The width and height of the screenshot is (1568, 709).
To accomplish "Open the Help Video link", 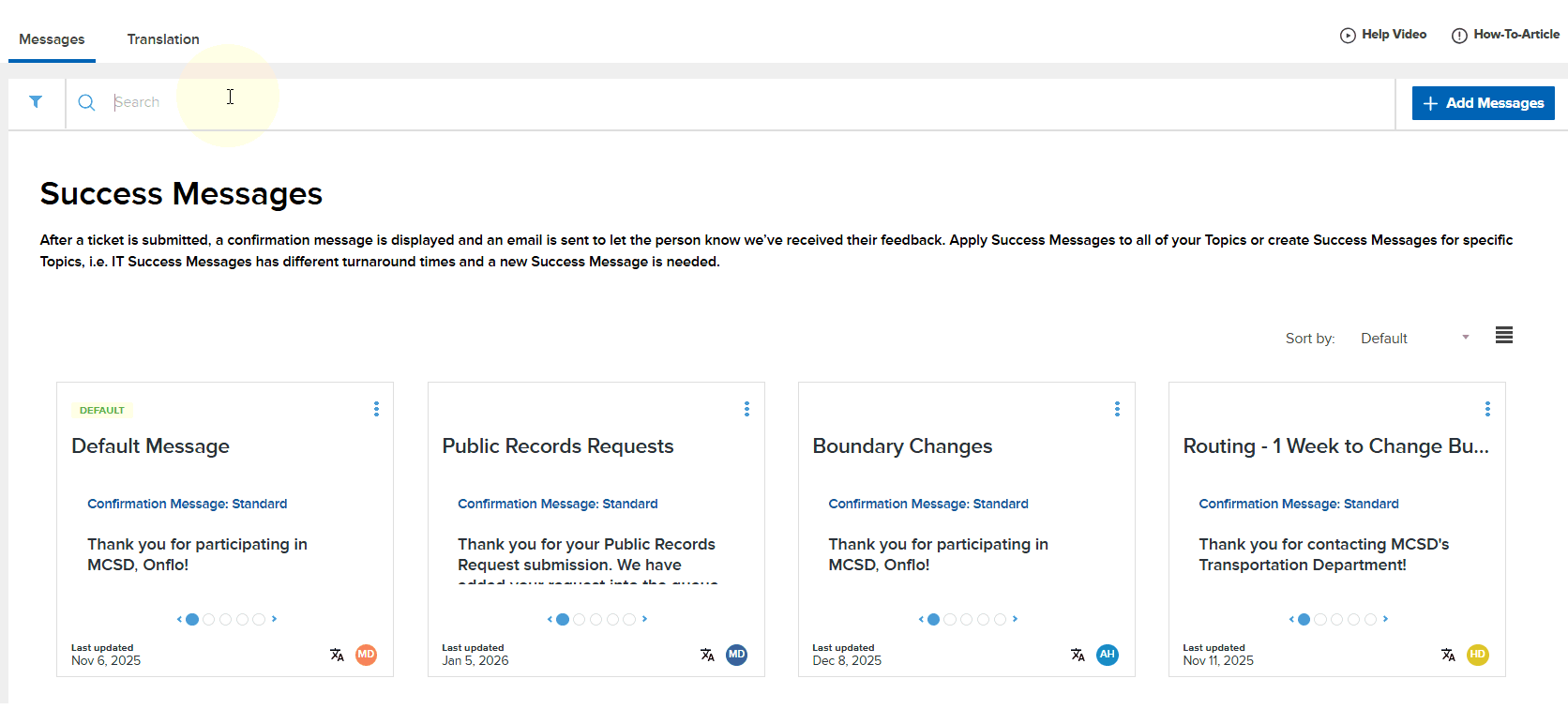I will point(1383,35).
